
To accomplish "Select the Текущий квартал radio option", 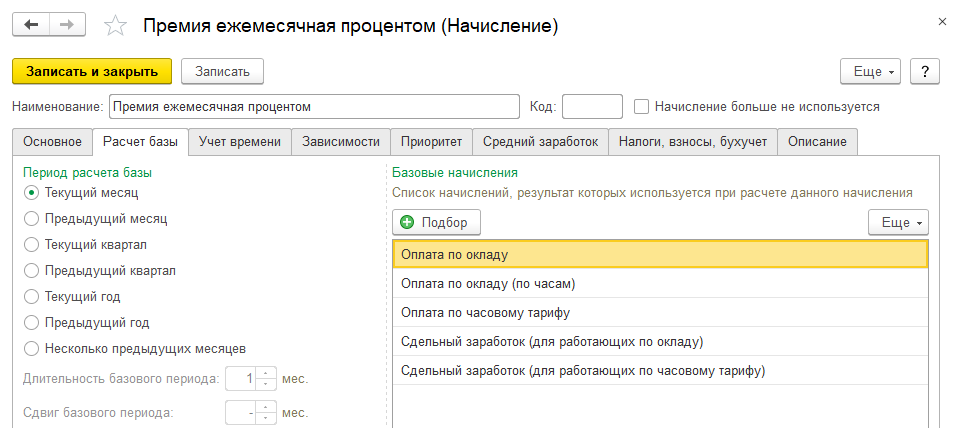I will click(32, 244).
